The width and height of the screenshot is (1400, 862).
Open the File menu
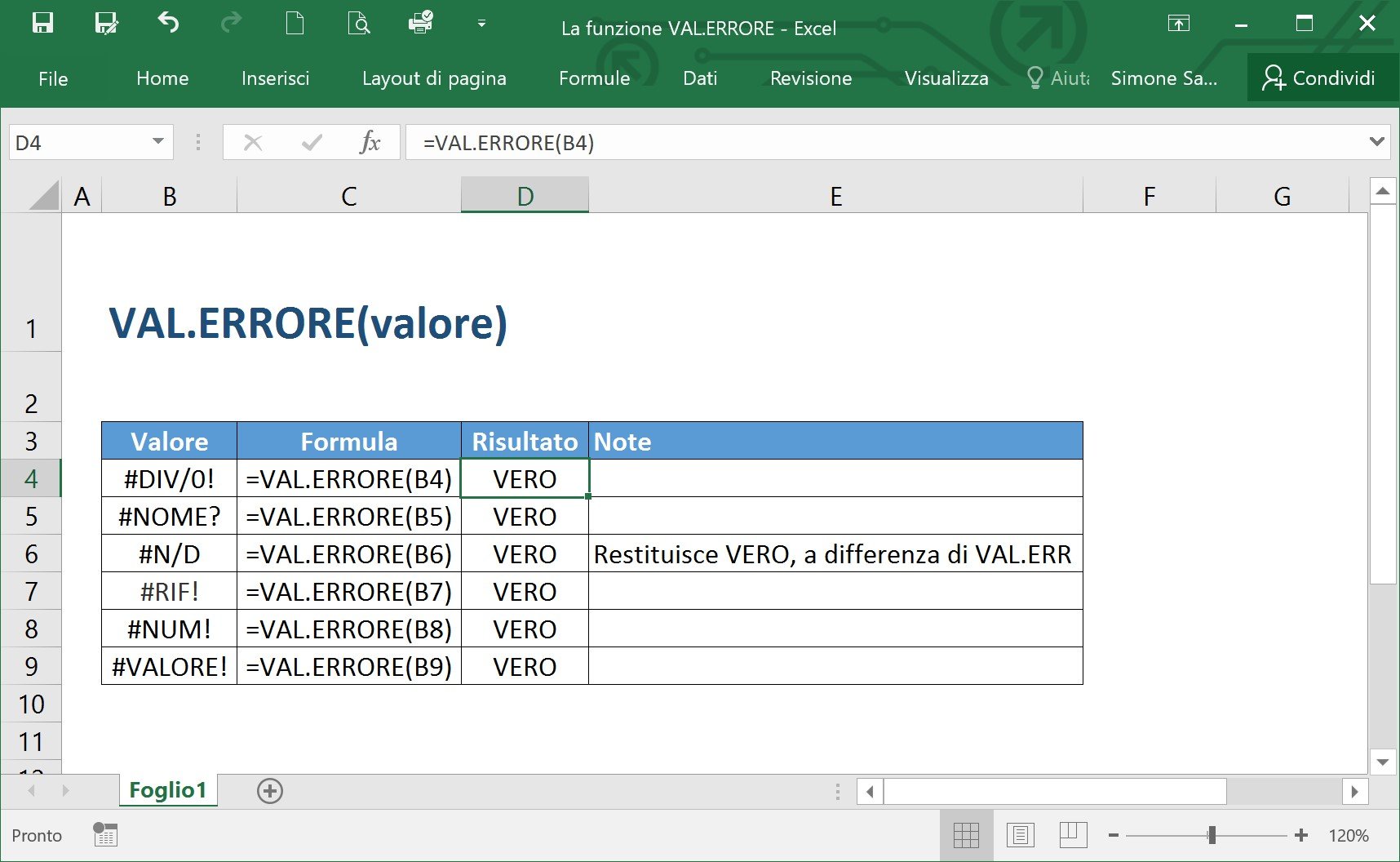pyautogui.click(x=53, y=78)
